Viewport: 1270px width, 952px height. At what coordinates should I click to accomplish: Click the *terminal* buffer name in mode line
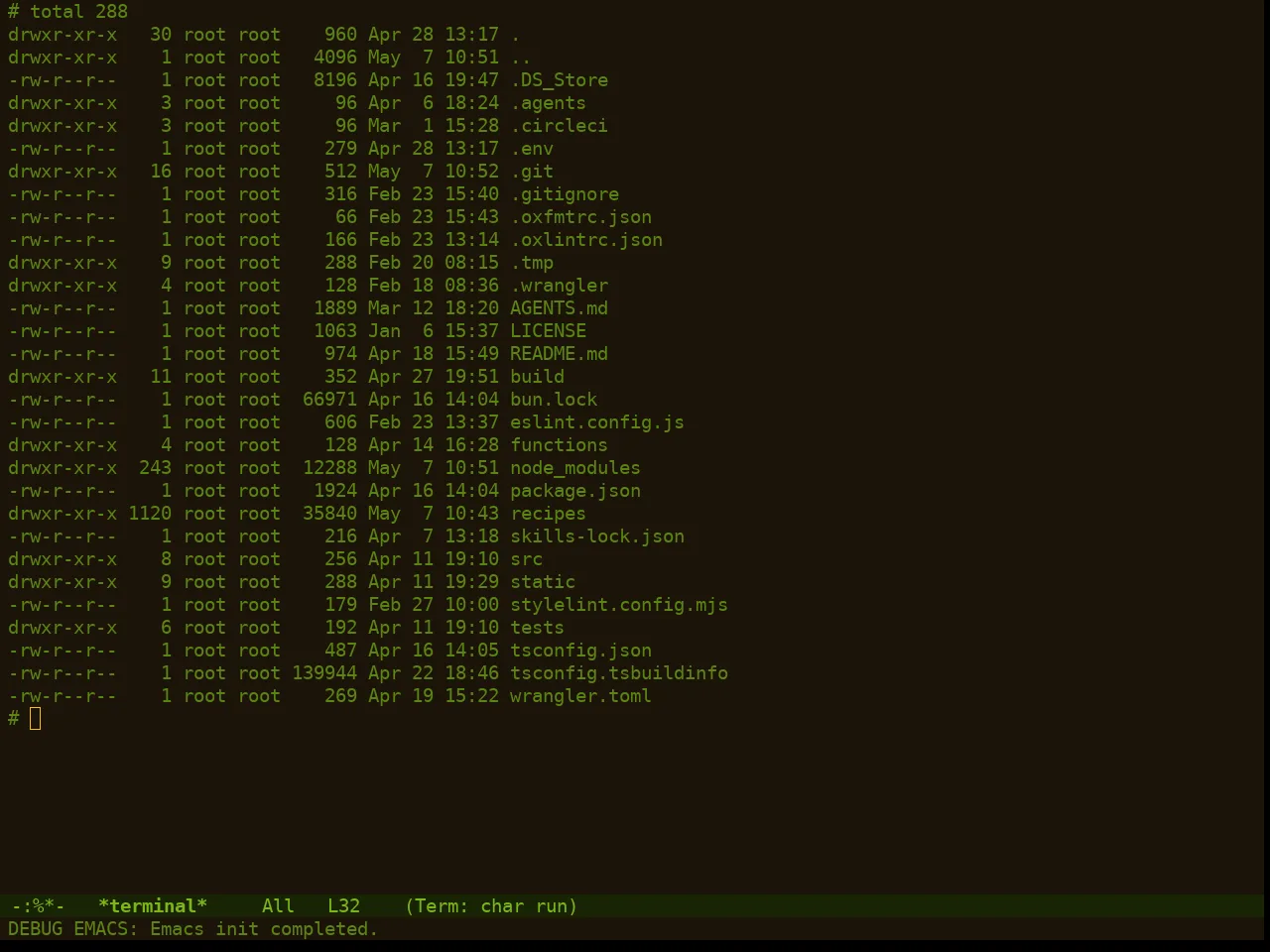pos(153,906)
